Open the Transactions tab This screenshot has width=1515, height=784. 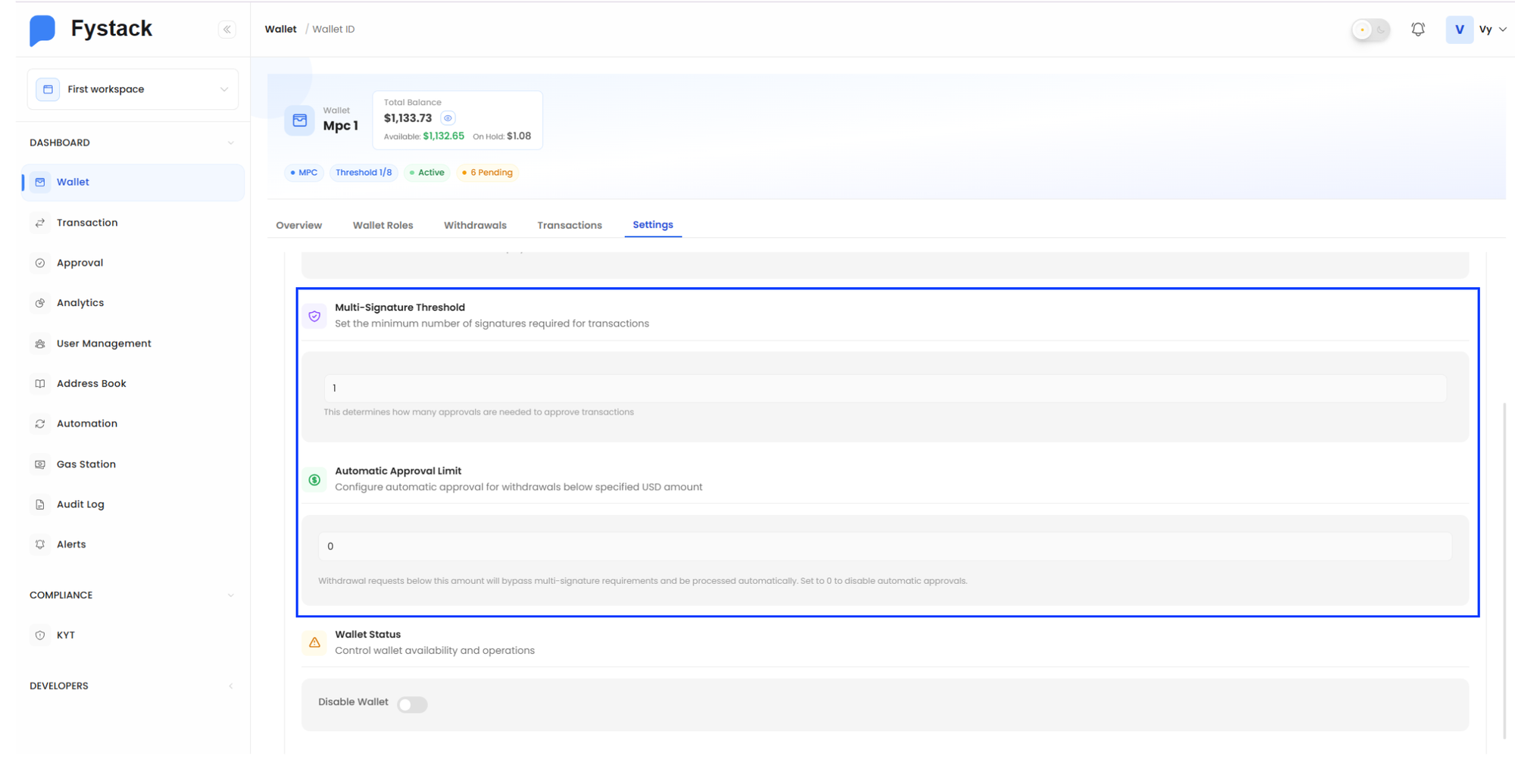point(569,225)
